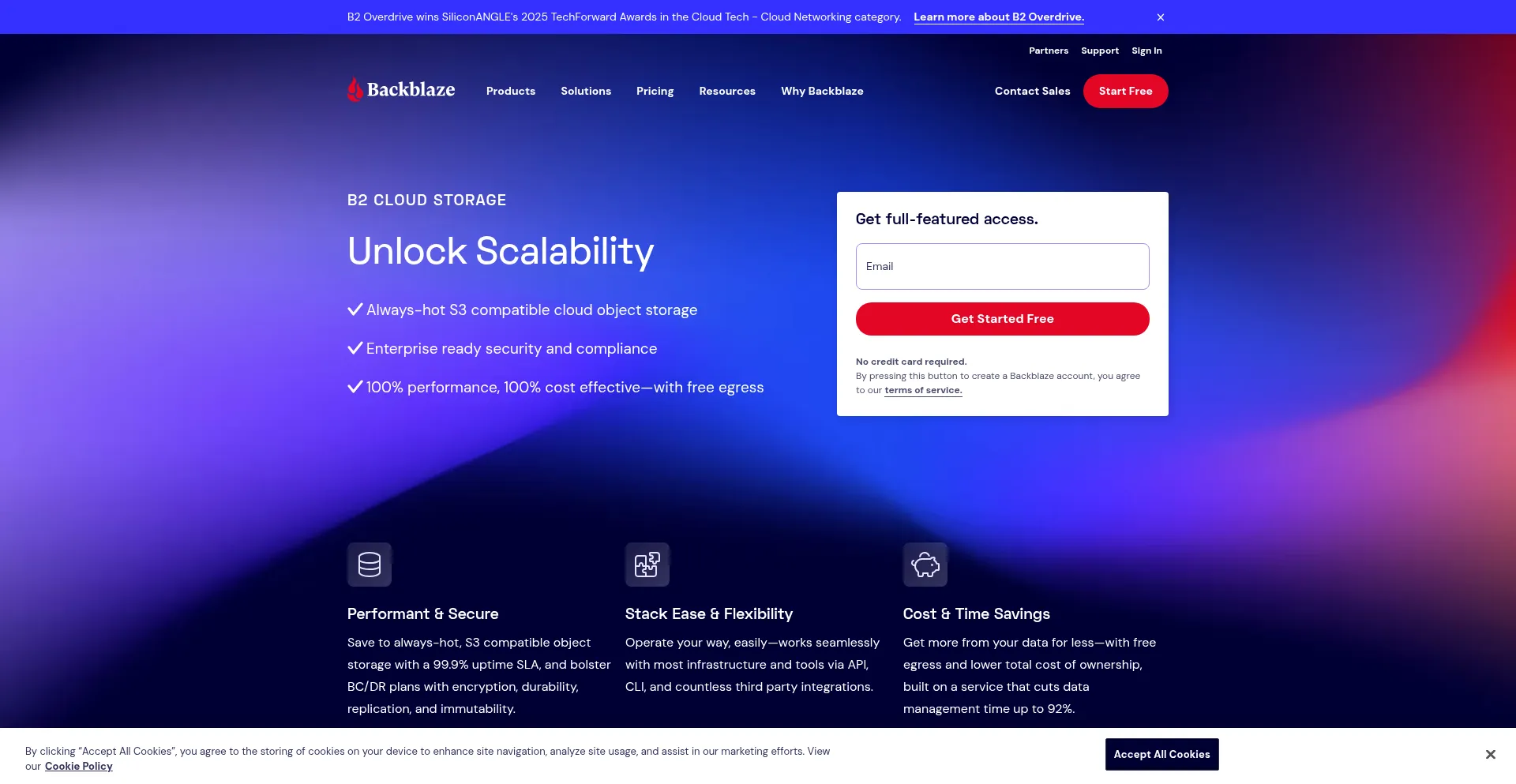The height and width of the screenshot is (784, 1516).
Task: Click the Sign In link
Action: pos(1146,51)
